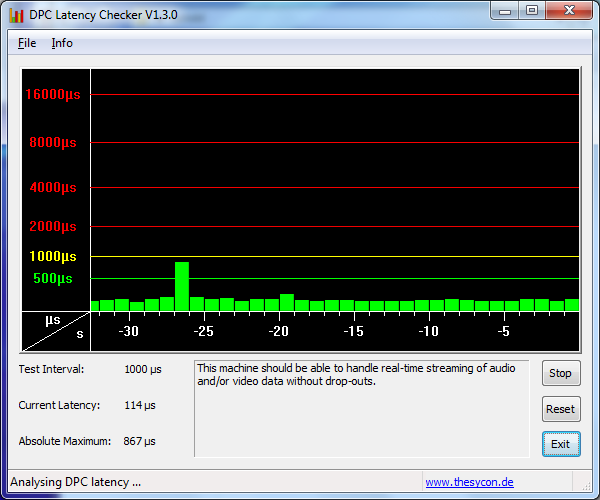Click the 4000µs scale label
The width and height of the screenshot is (600, 500).
(x=53, y=187)
